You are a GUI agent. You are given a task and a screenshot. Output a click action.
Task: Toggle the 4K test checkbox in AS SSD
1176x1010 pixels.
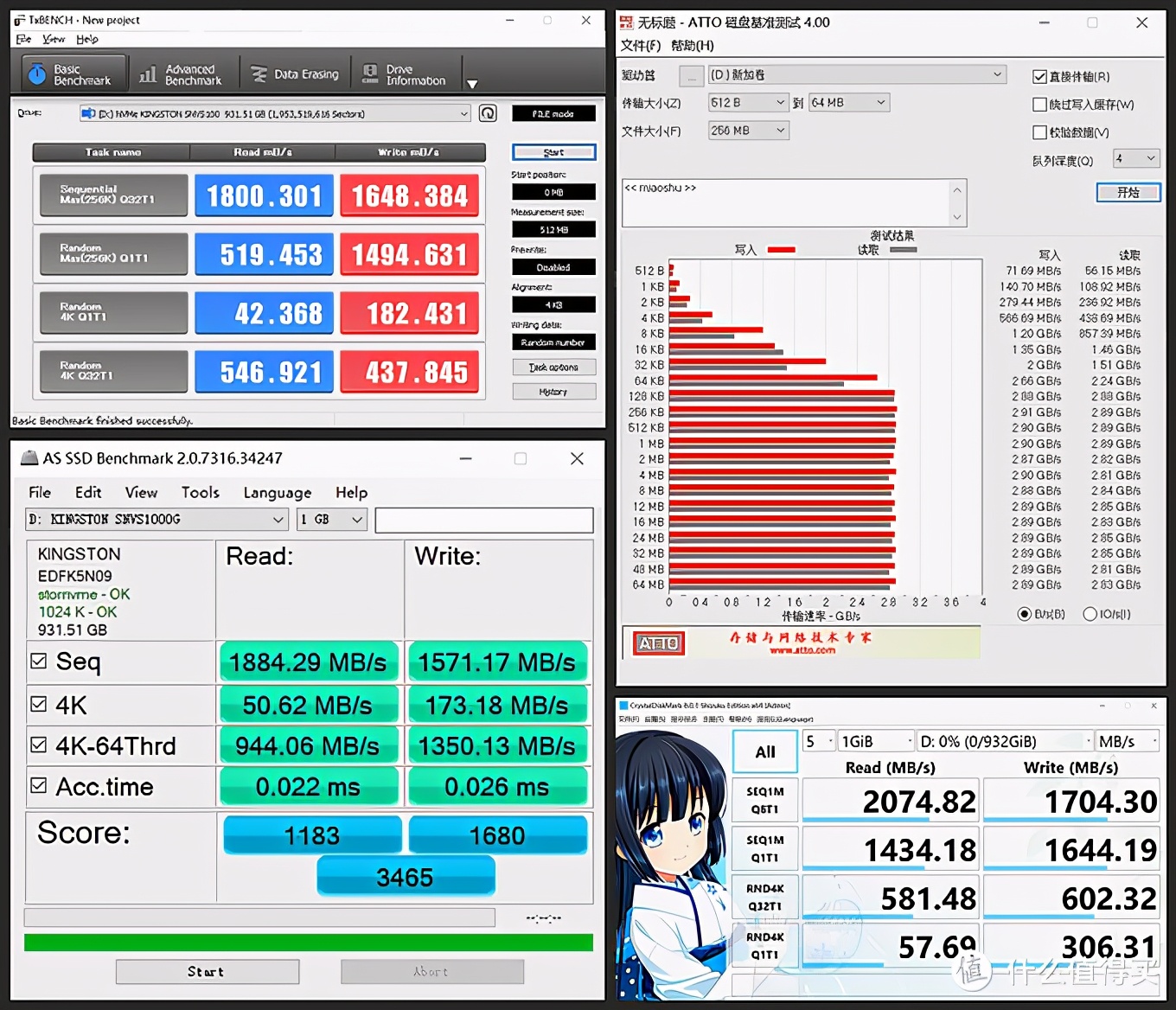click(38, 704)
